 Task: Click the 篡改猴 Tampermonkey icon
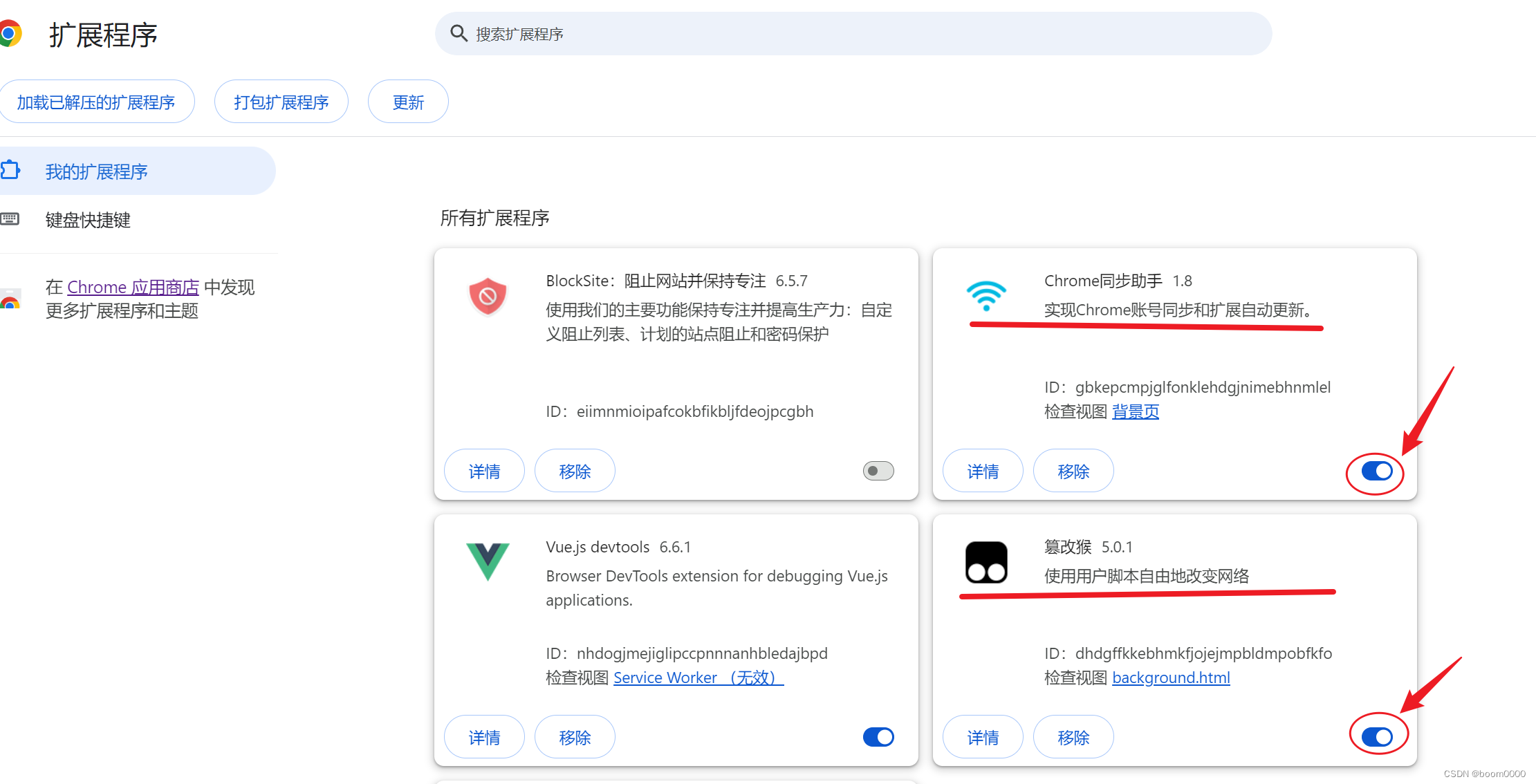(986, 562)
